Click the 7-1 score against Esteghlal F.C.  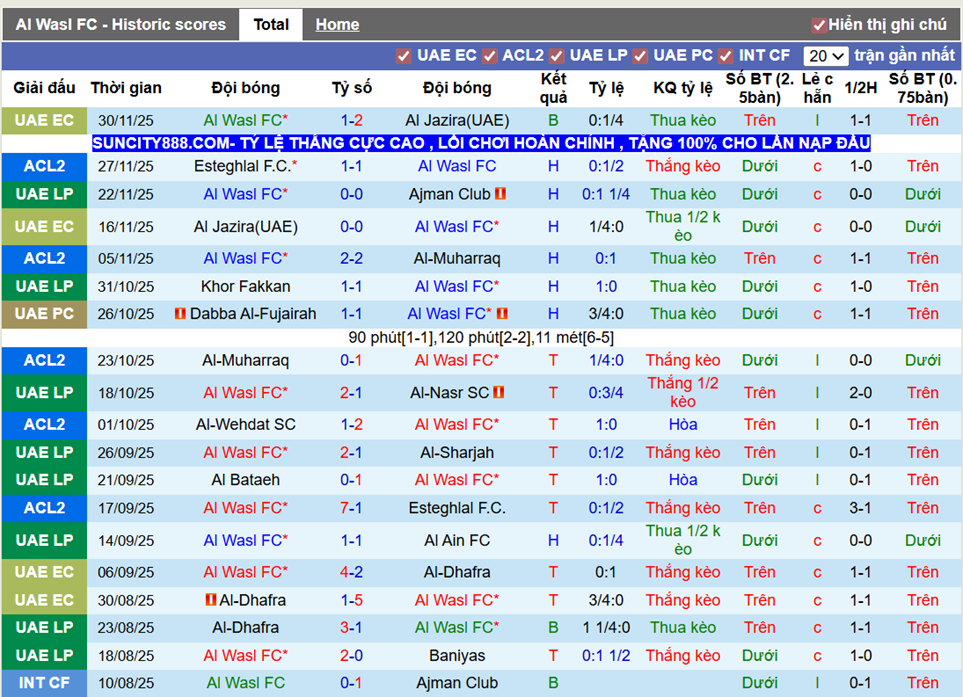point(352,508)
